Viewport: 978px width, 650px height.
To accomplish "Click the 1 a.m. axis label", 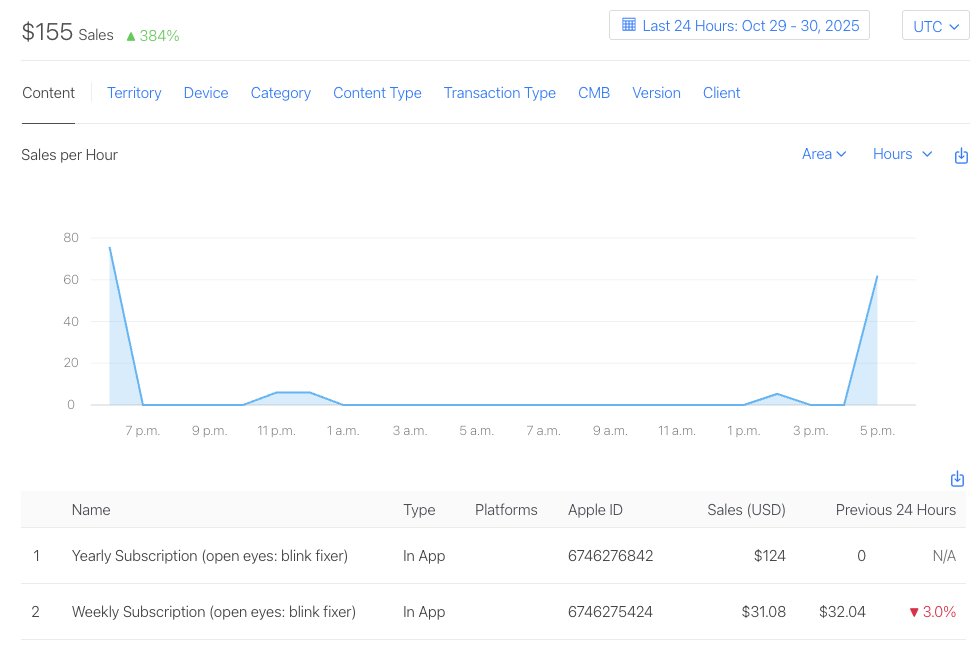I will click(343, 430).
